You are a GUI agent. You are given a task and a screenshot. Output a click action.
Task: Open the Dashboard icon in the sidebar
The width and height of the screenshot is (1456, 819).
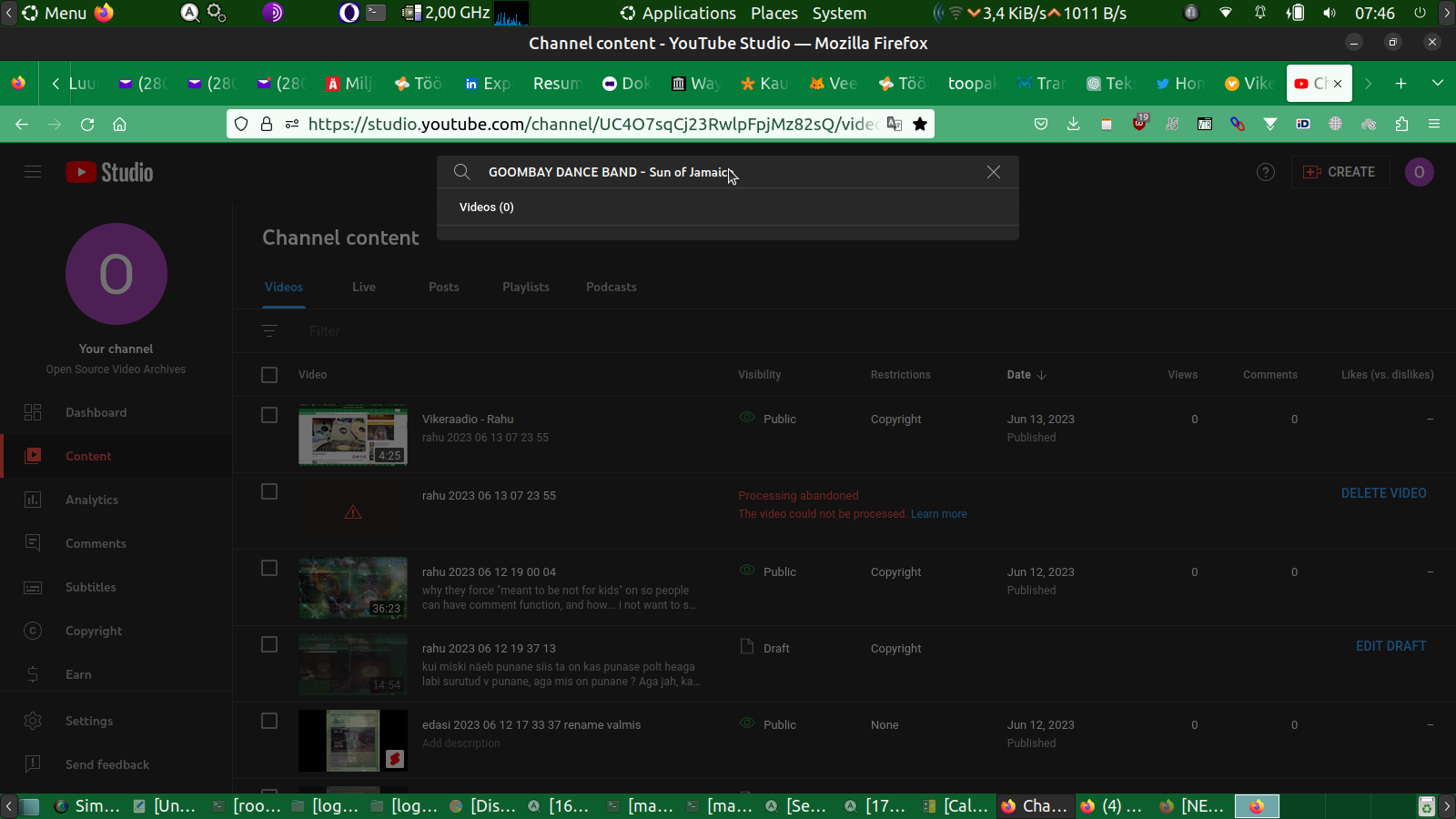point(33,412)
